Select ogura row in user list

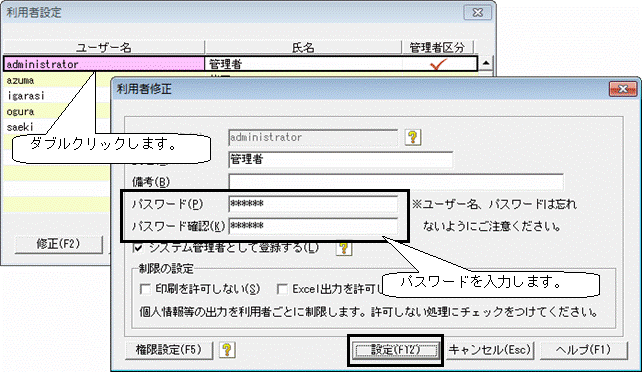pyautogui.click(x=57, y=111)
